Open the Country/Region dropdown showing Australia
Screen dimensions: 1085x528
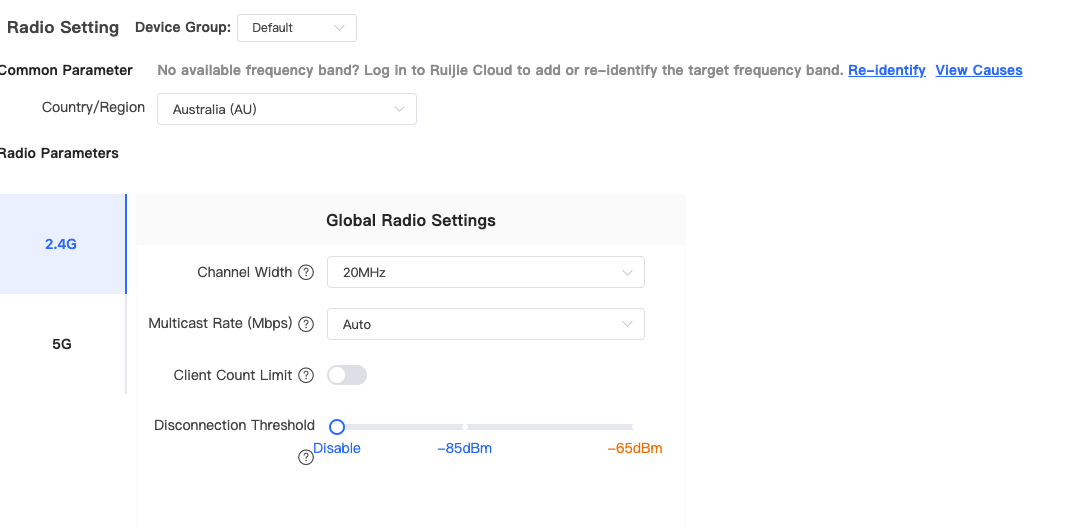tap(286, 109)
